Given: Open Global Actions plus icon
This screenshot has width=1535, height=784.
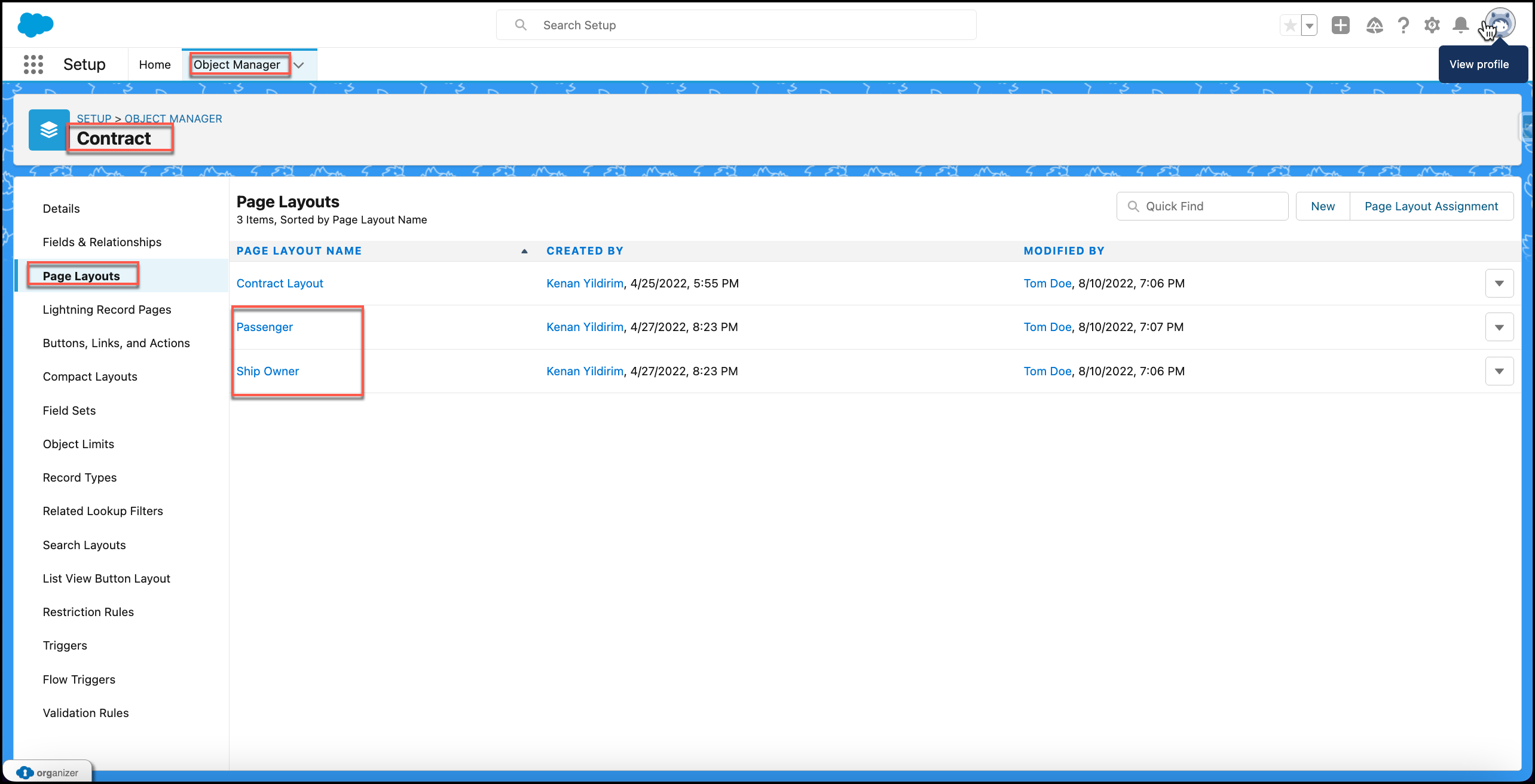Looking at the screenshot, I should (1341, 25).
